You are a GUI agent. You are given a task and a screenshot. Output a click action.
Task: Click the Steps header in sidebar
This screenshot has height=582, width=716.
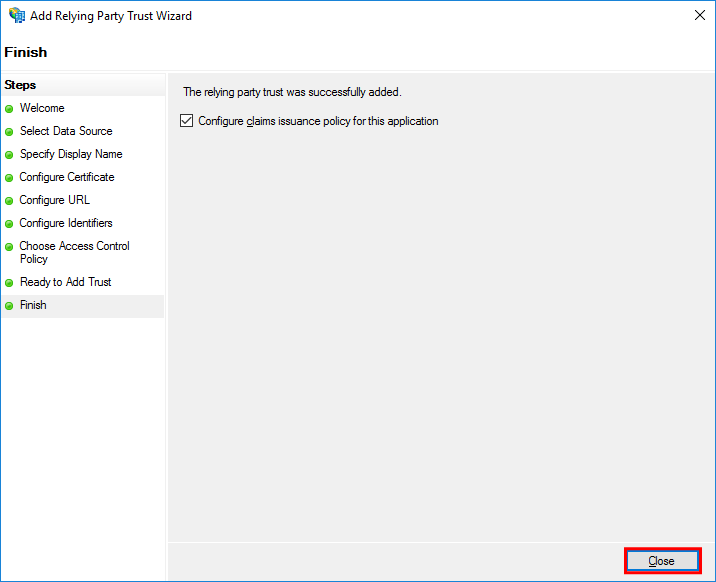(x=20, y=85)
